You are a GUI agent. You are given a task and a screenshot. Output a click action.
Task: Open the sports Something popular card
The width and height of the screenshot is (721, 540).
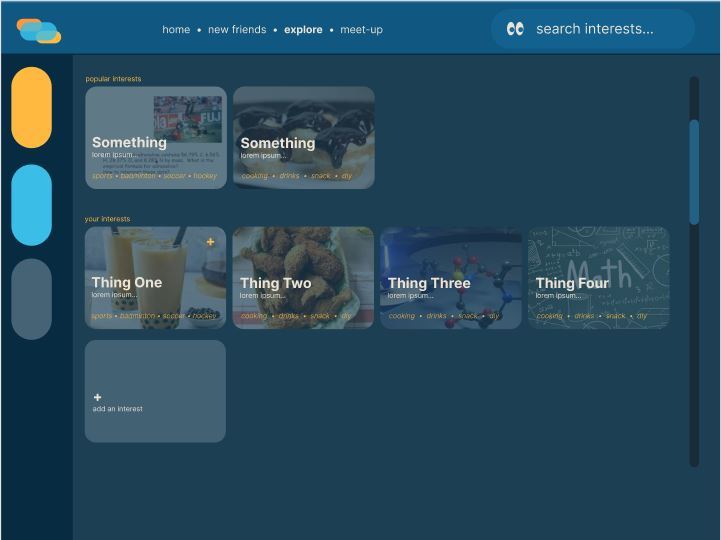pyautogui.click(x=156, y=138)
